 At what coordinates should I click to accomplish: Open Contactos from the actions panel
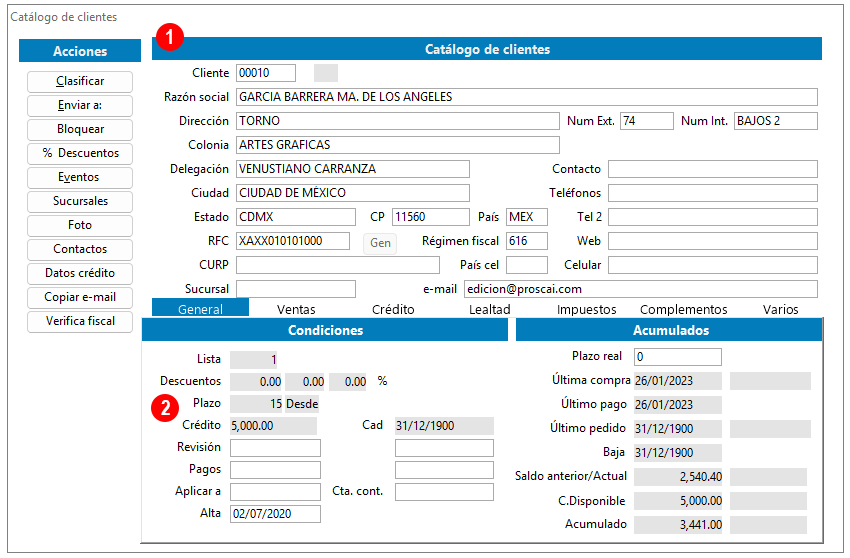[80, 249]
